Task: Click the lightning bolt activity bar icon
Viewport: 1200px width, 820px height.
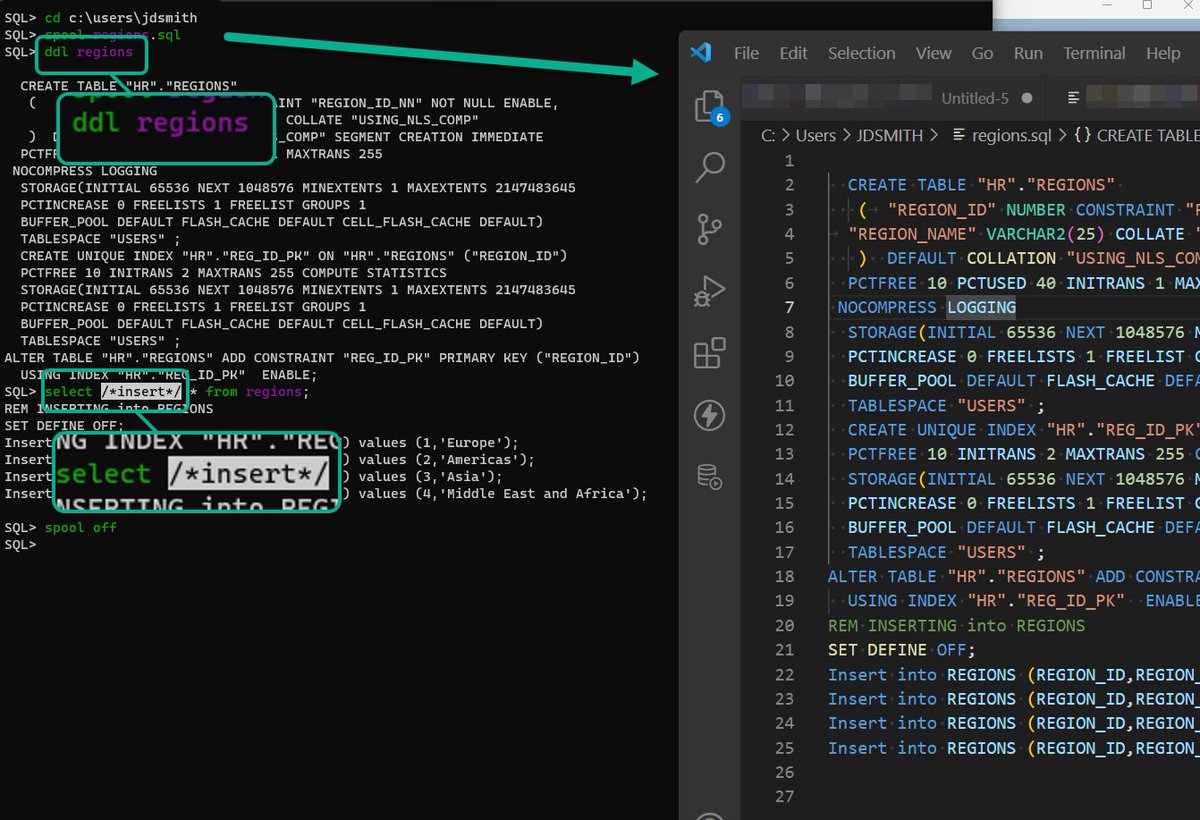Action: 709,415
